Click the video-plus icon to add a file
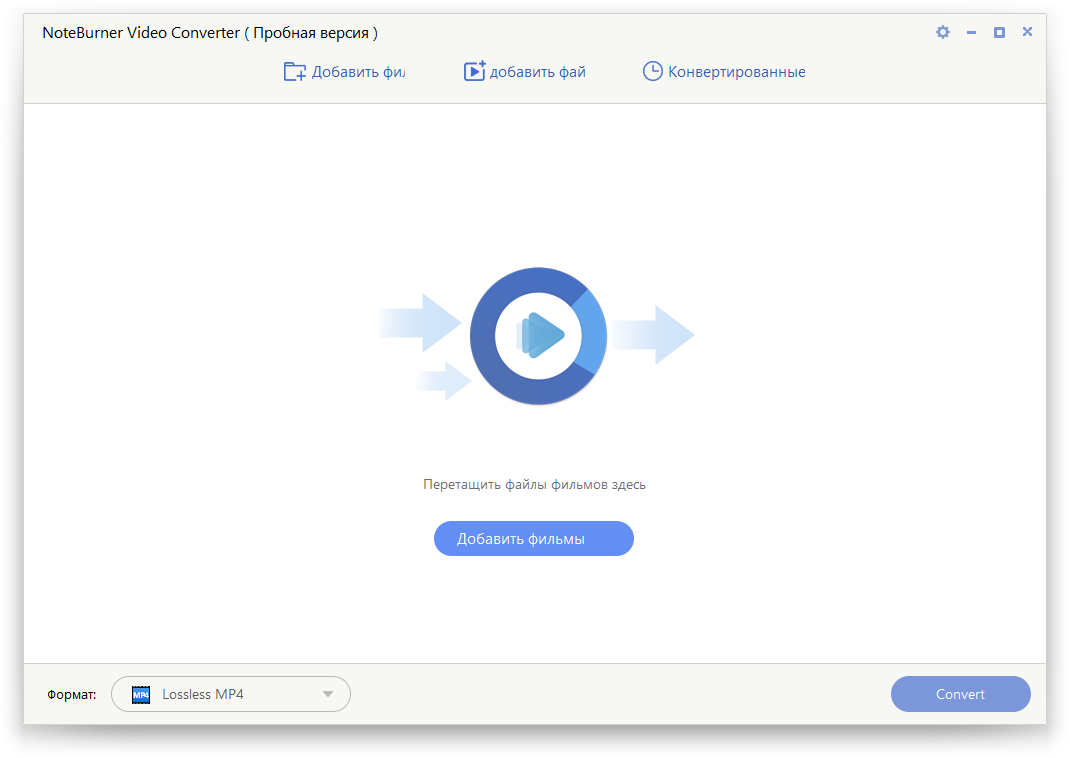 (474, 70)
